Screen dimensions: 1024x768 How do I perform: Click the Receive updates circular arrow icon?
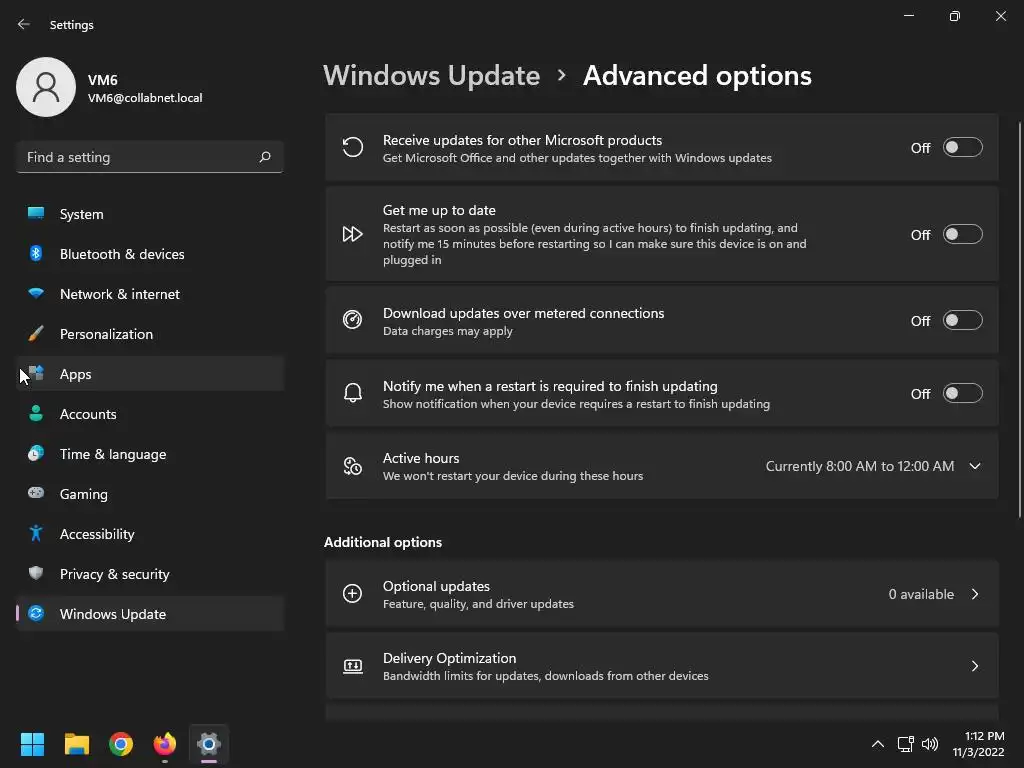click(x=353, y=147)
